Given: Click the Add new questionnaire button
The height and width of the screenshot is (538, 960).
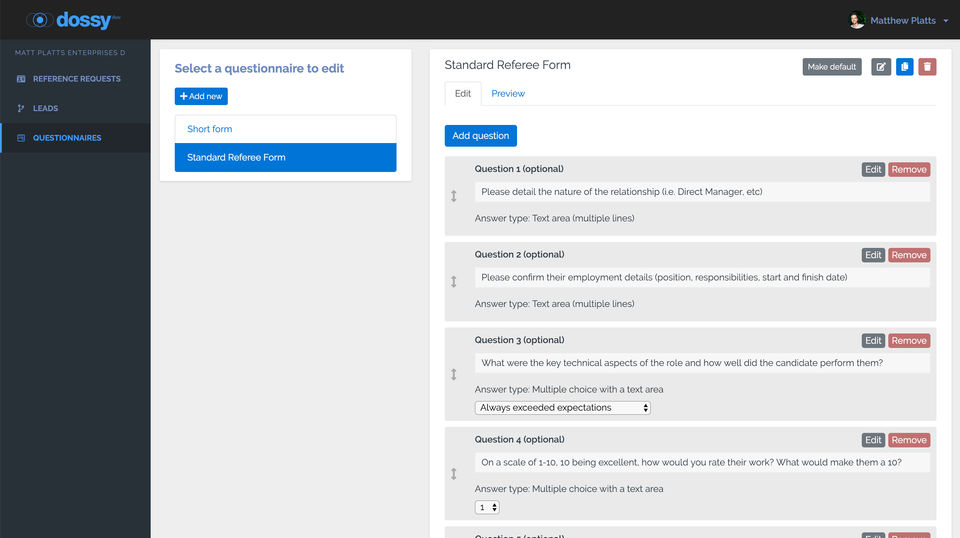Looking at the screenshot, I should (201, 96).
